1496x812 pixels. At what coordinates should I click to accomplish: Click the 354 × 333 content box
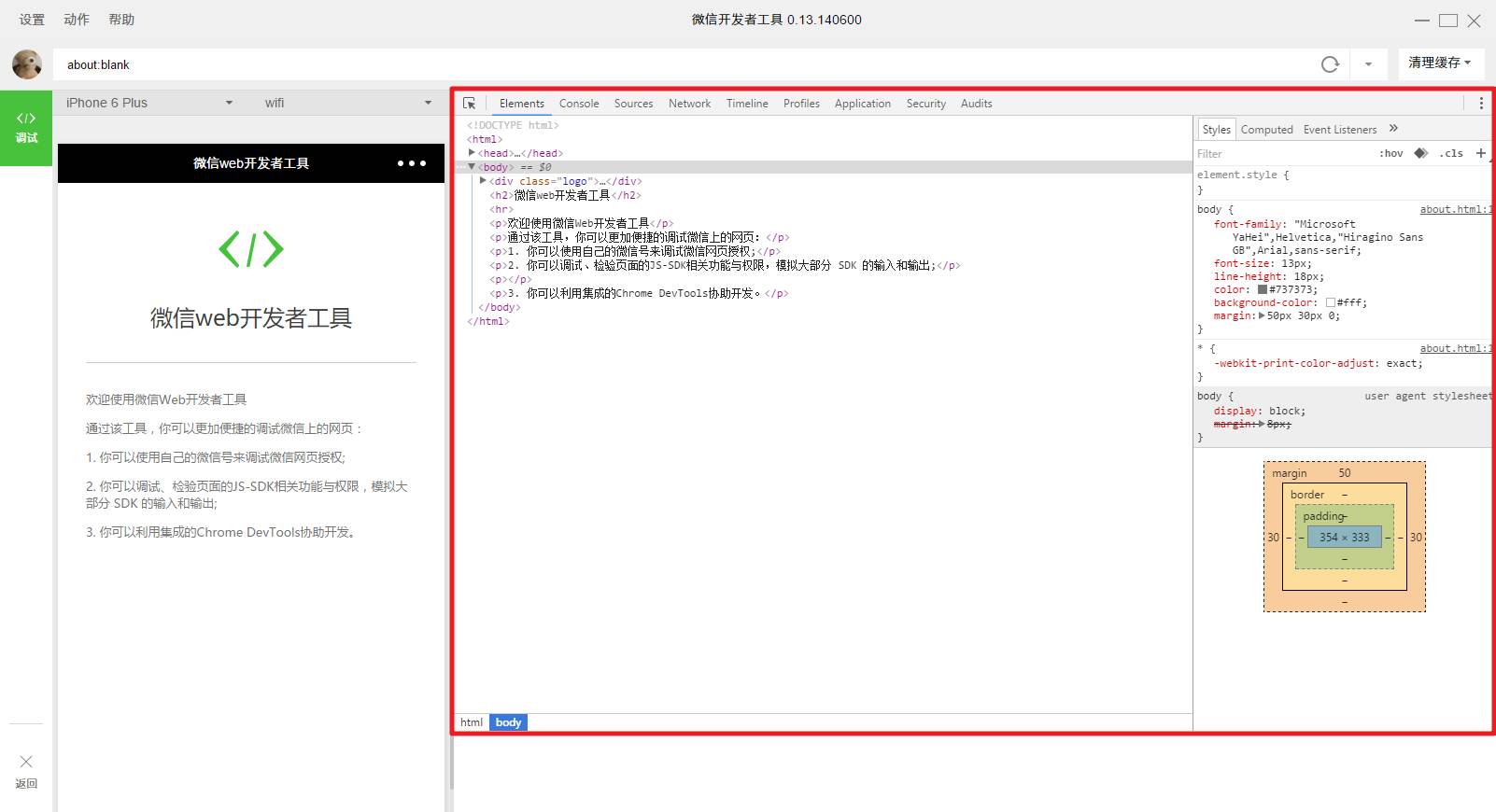point(1344,538)
